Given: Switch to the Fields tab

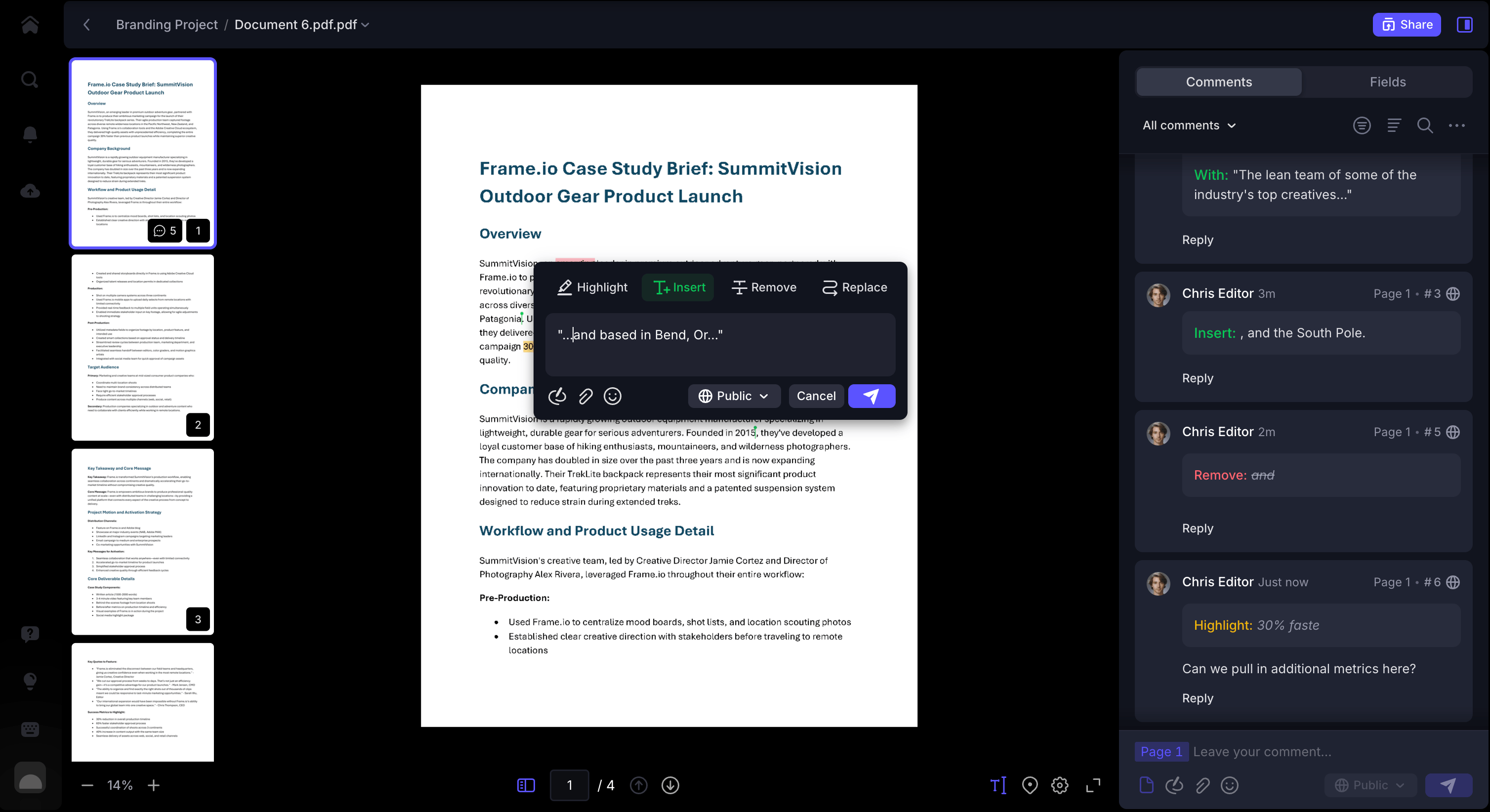Looking at the screenshot, I should pyautogui.click(x=1387, y=81).
